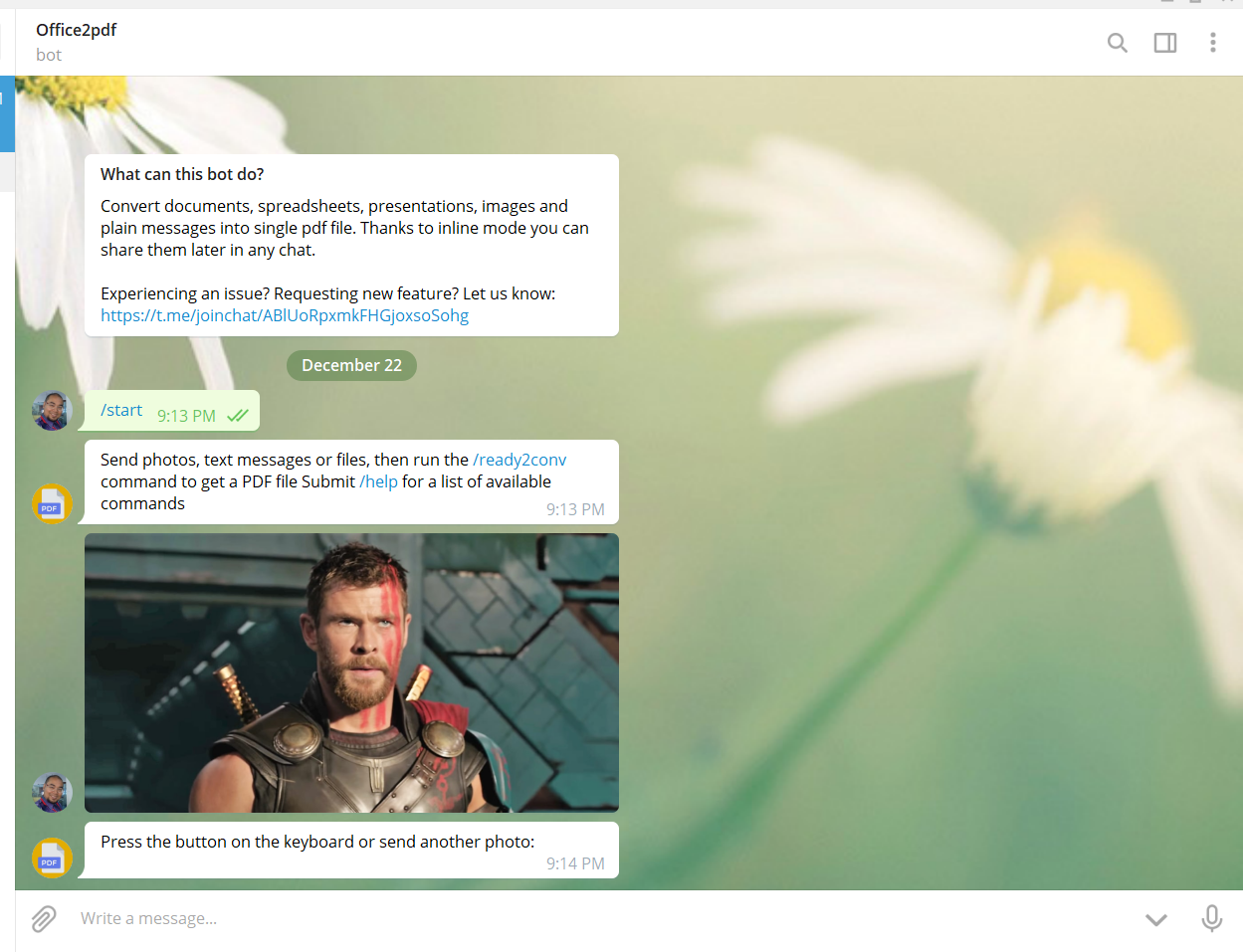Viewport: 1243px width, 952px height.
Task: Click the paperclip attach file icon
Action: [44, 918]
